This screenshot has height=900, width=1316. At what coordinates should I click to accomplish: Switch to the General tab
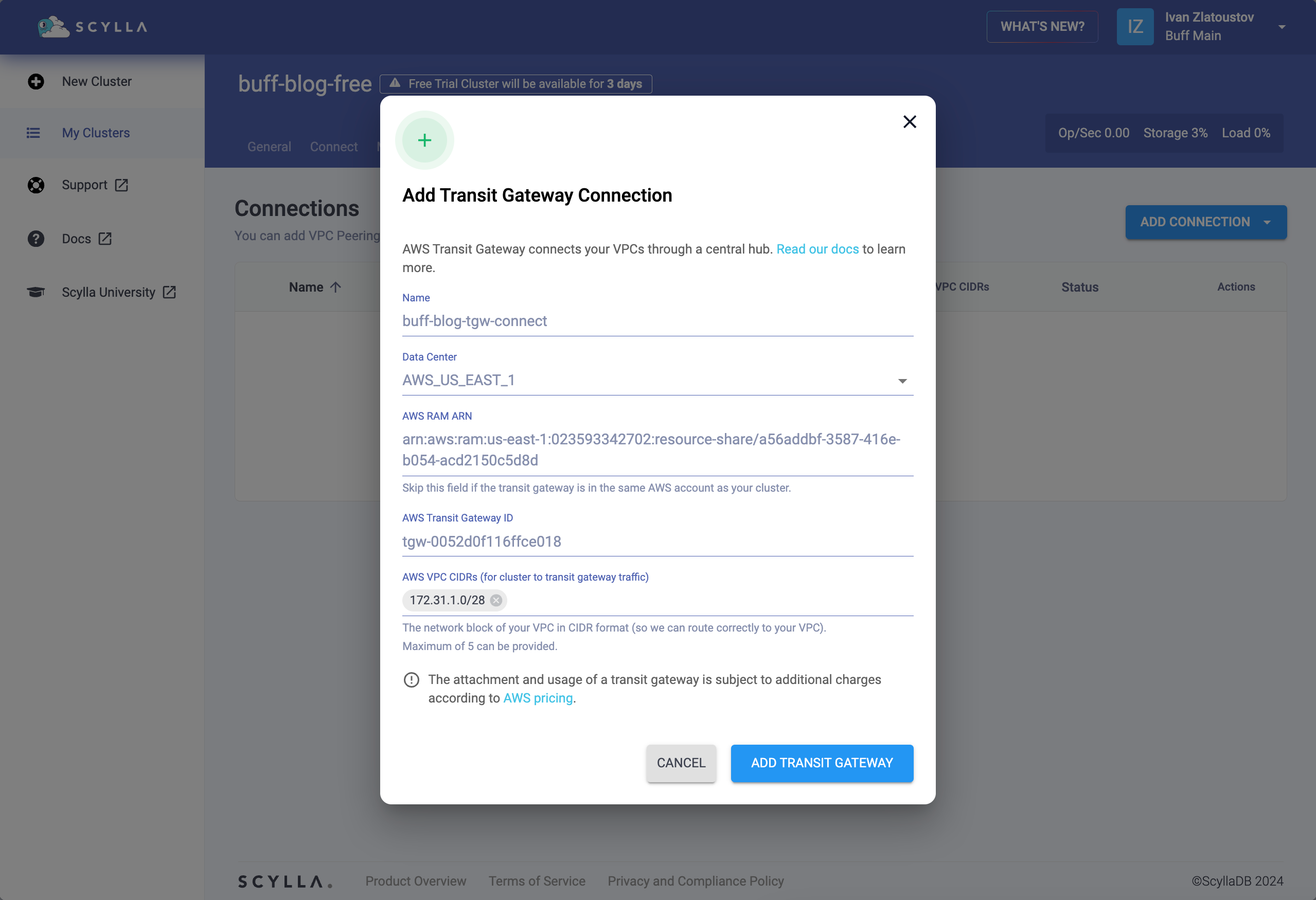coord(269,147)
